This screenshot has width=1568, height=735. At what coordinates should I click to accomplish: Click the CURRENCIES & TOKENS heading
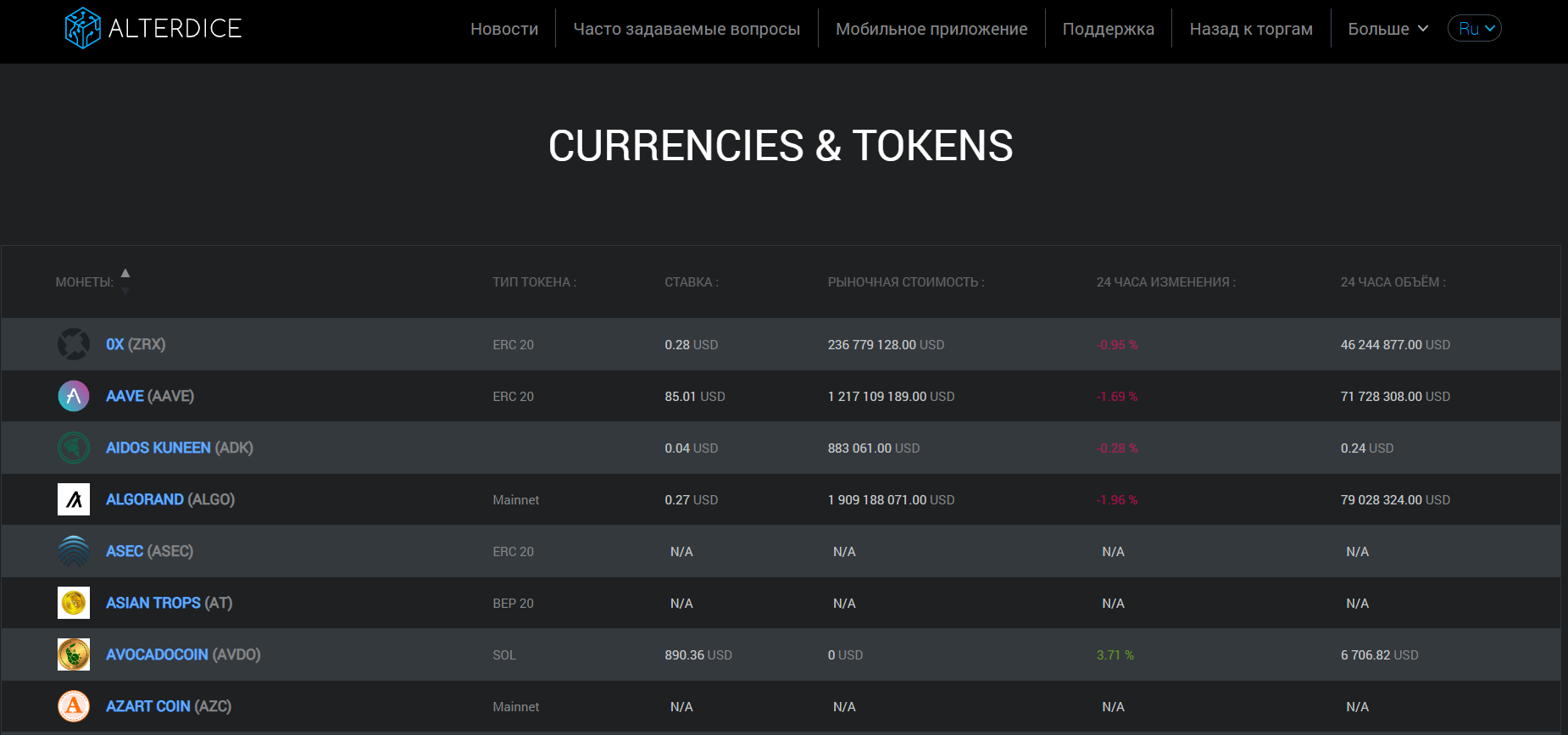tap(781, 146)
